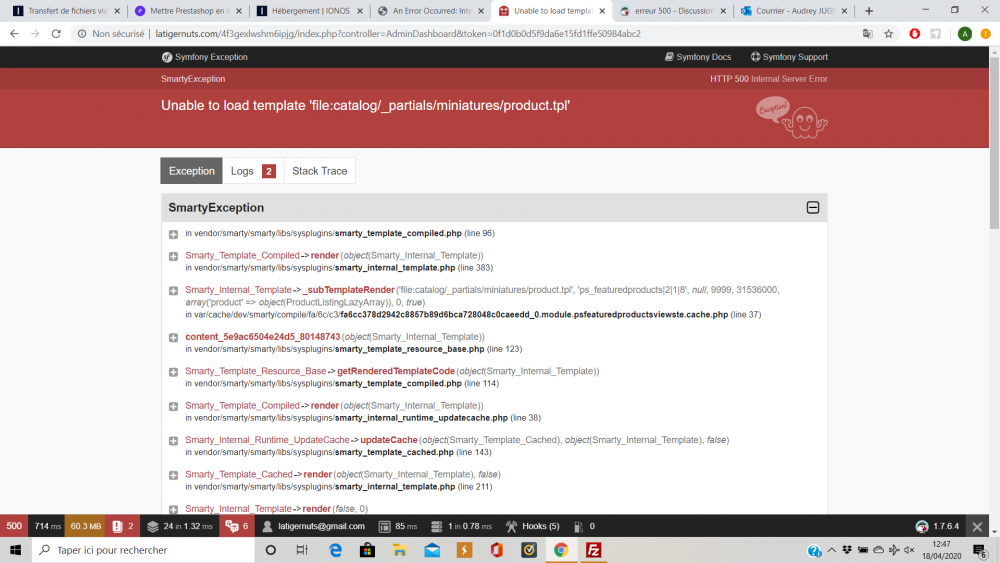Switch to erreur 500 Discussion browser tab

pos(673,11)
